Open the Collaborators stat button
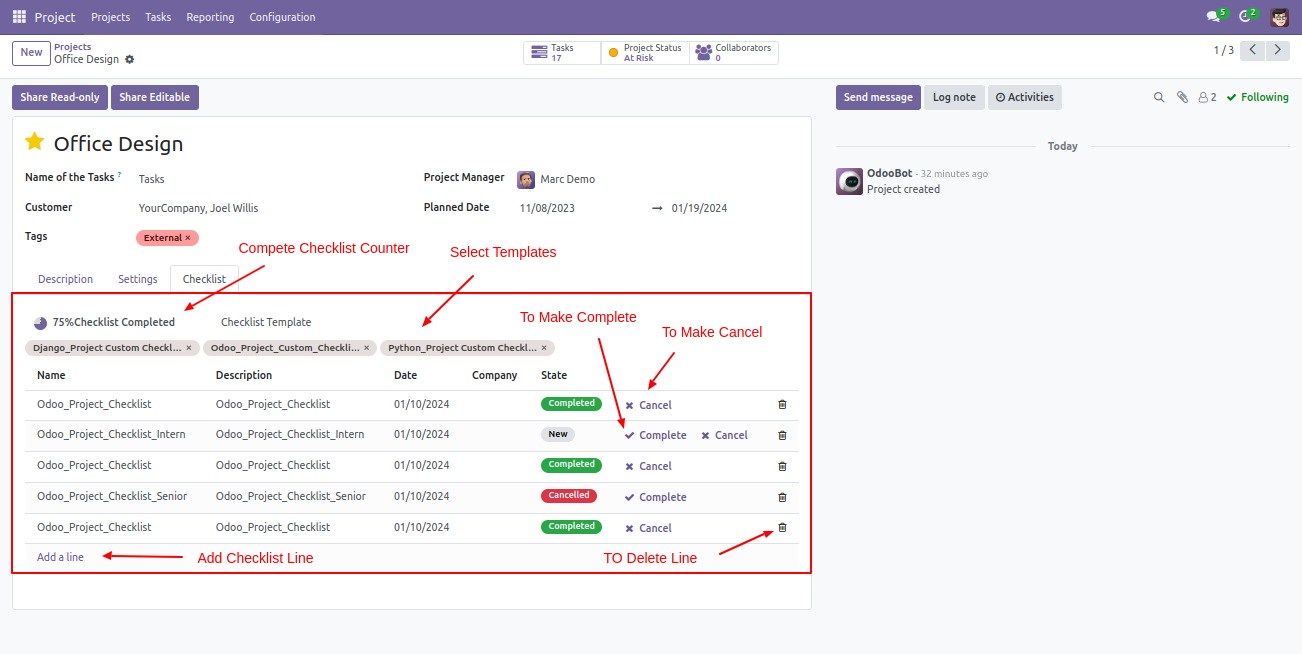 733,53
